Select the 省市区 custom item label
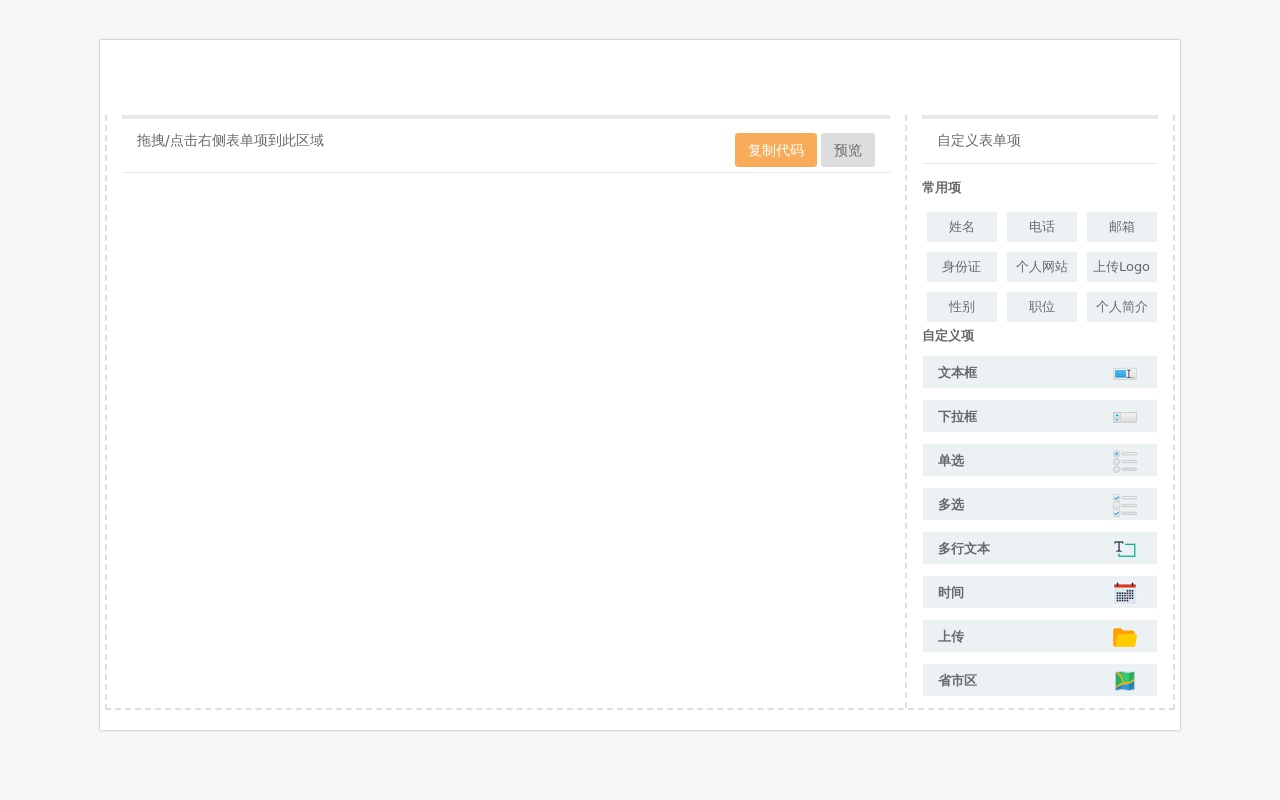The image size is (1280, 800). tap(957, 680)
